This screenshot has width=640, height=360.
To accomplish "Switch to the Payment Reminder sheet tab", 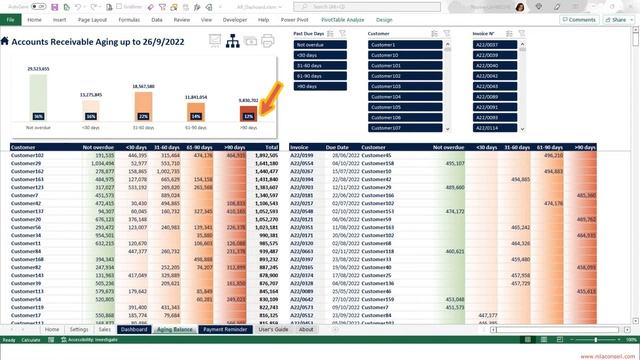I will point(225,329).
